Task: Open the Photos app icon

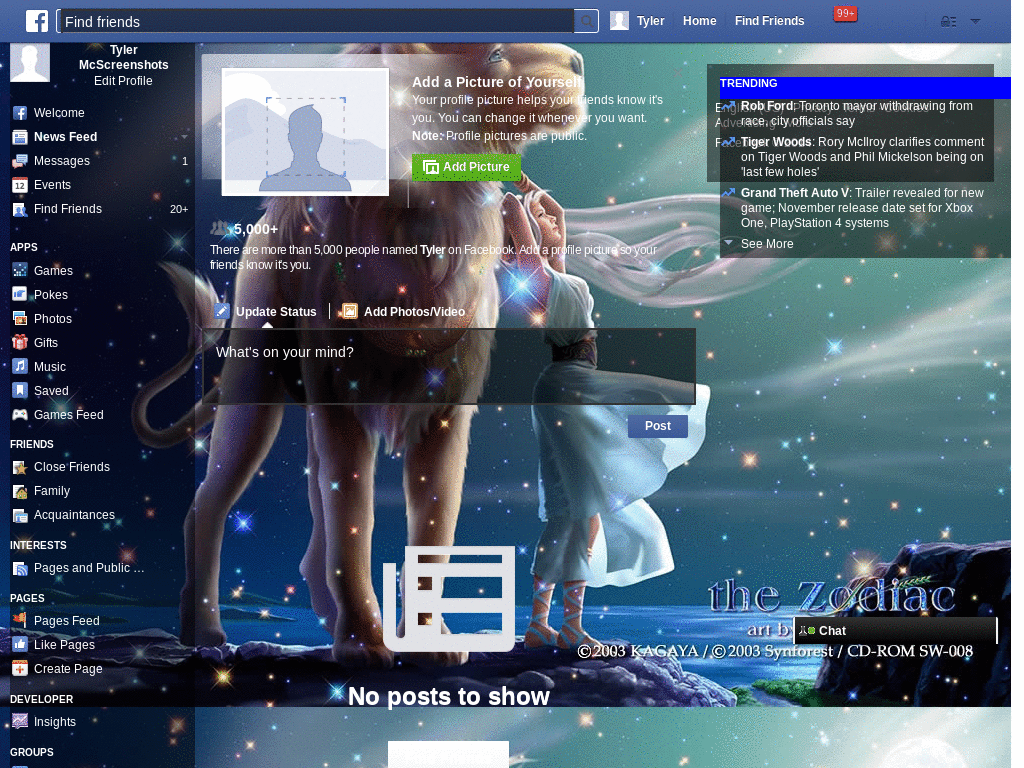Action: point(20,318)
